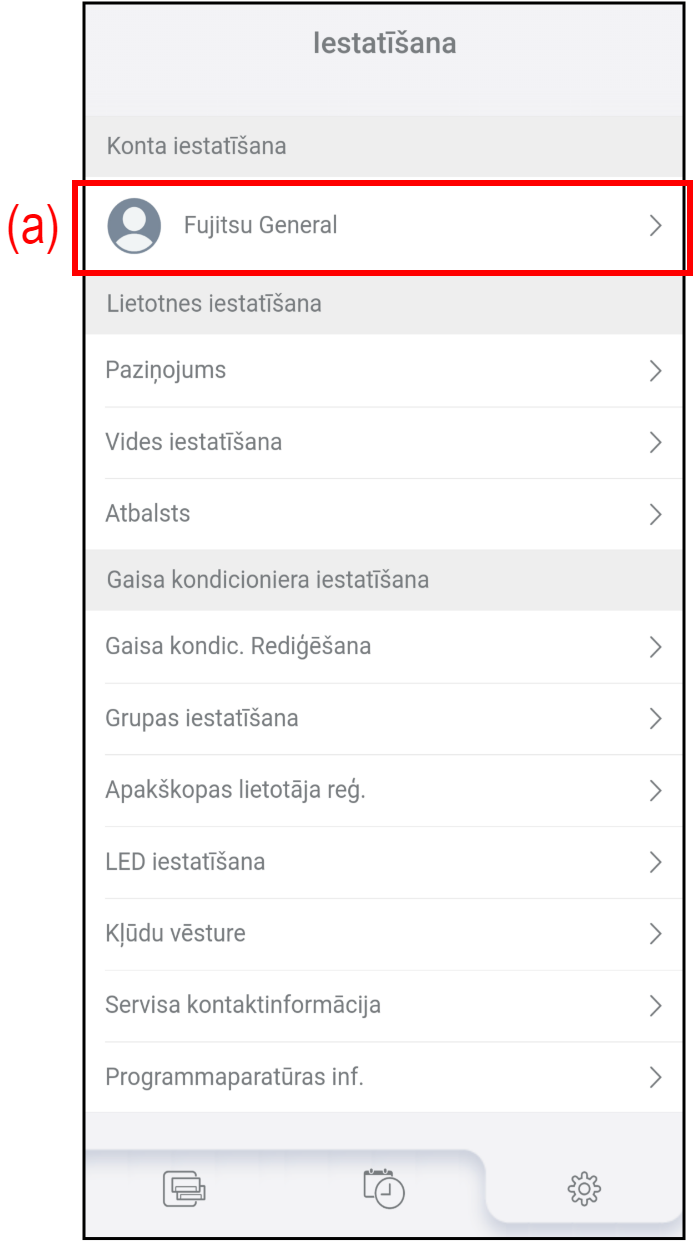The height and width of the screenshot is (1243, 696).
Task: Select the Apakškopas lietotāja reģ. item
Action: [235, 790]
